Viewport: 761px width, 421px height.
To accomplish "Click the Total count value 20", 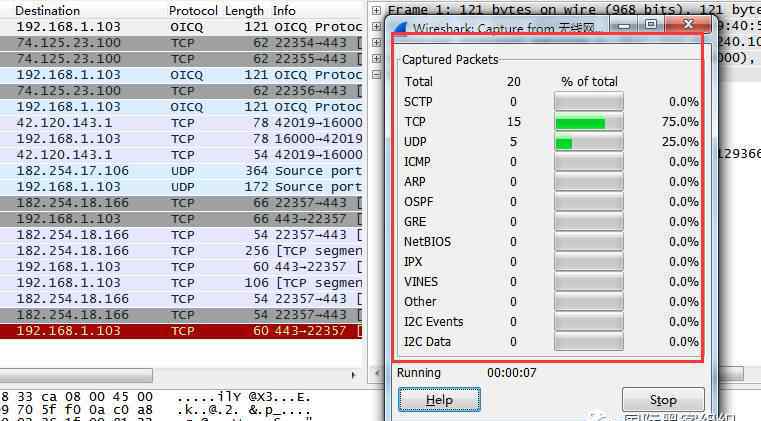I will coord(513,82).
